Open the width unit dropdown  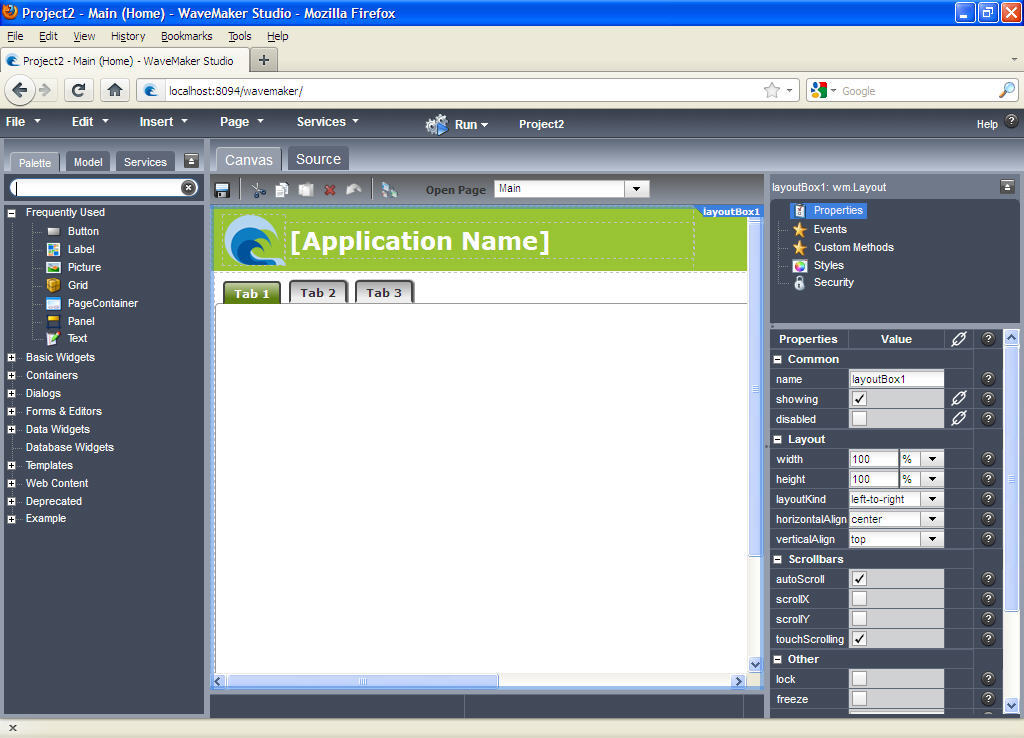932,459
